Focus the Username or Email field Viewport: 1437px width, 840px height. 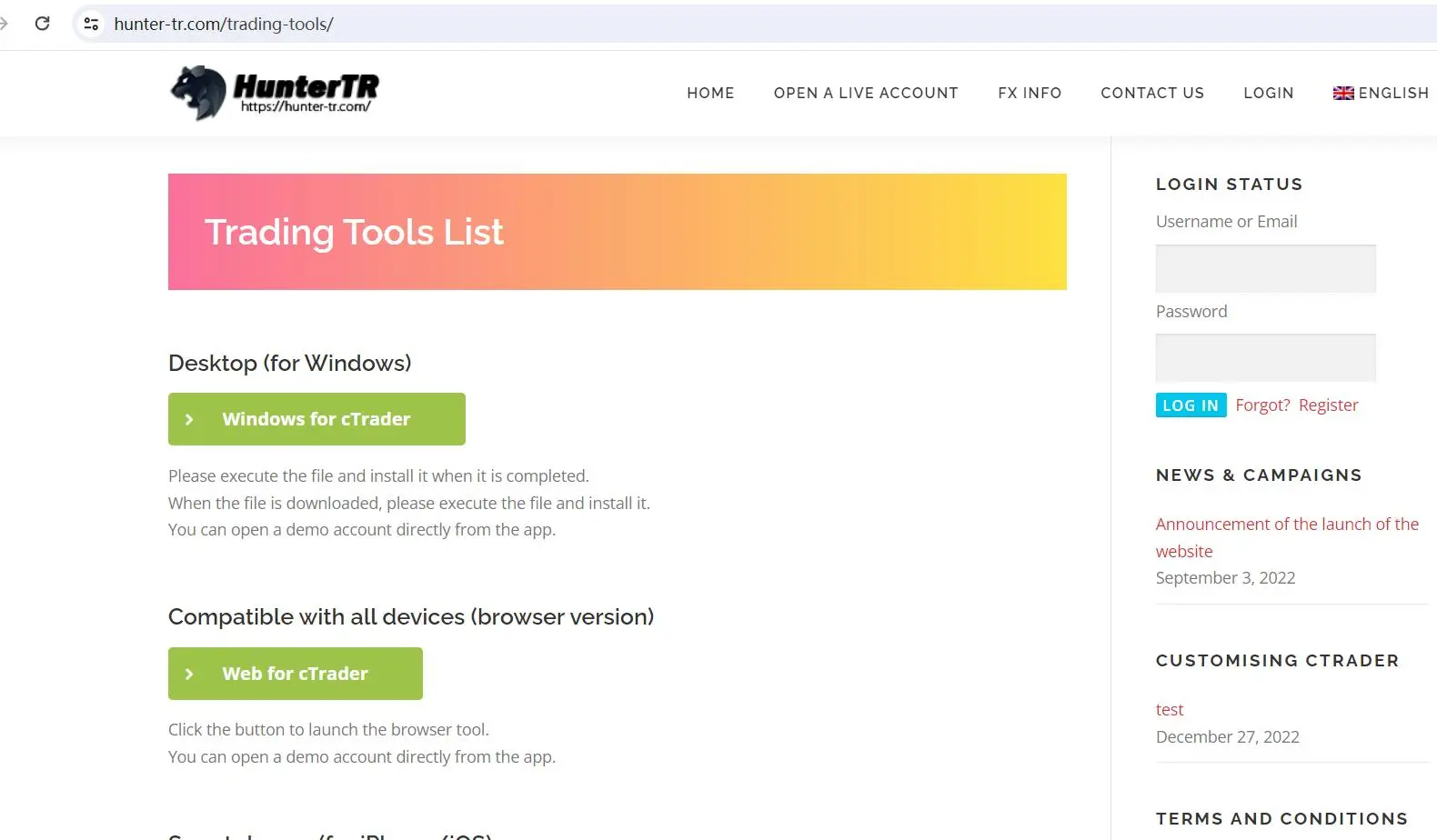(x=1265, y=268)
